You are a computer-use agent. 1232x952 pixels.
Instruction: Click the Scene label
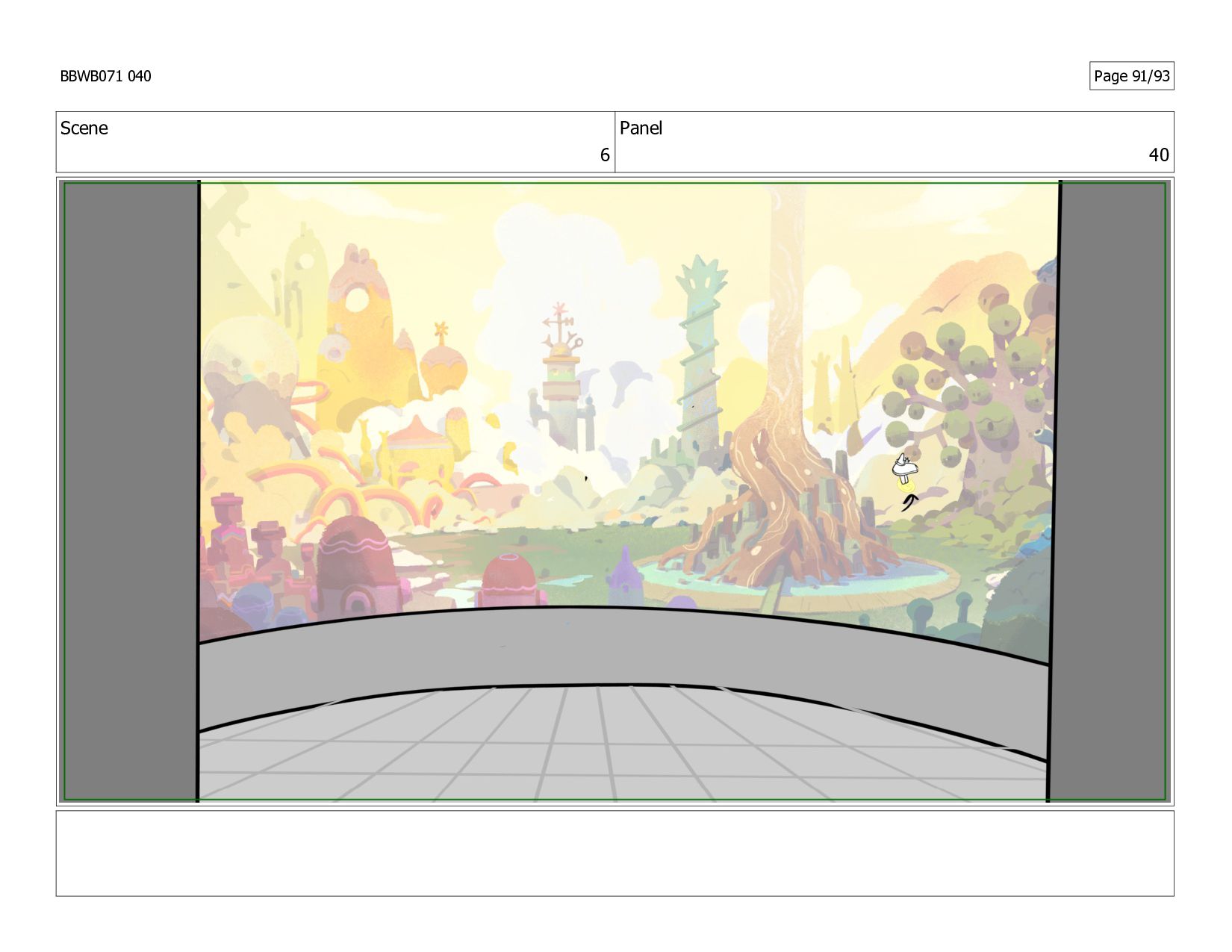click(84, 128)
